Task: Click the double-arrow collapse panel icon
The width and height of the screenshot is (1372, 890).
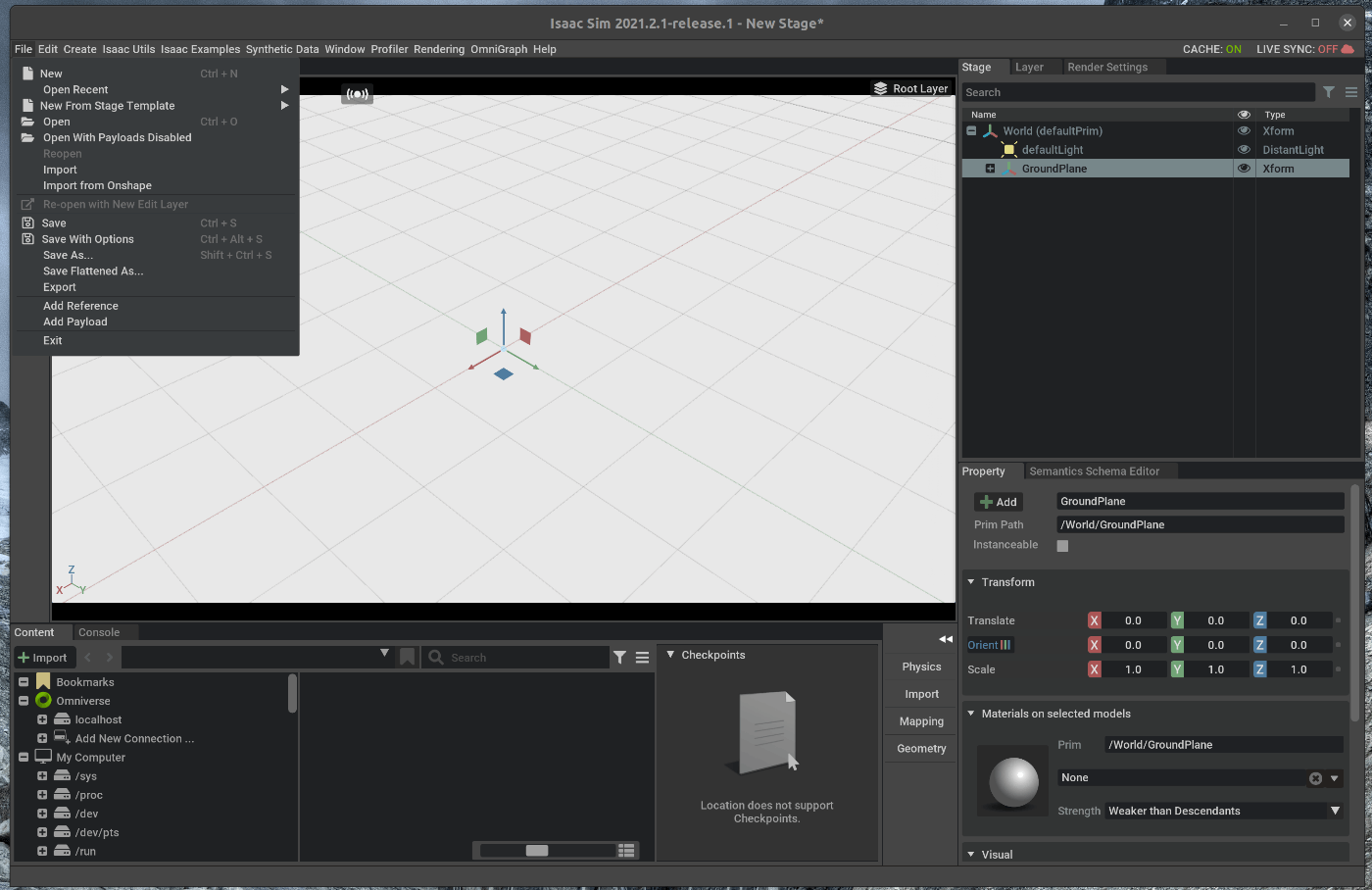Action: 946,639
